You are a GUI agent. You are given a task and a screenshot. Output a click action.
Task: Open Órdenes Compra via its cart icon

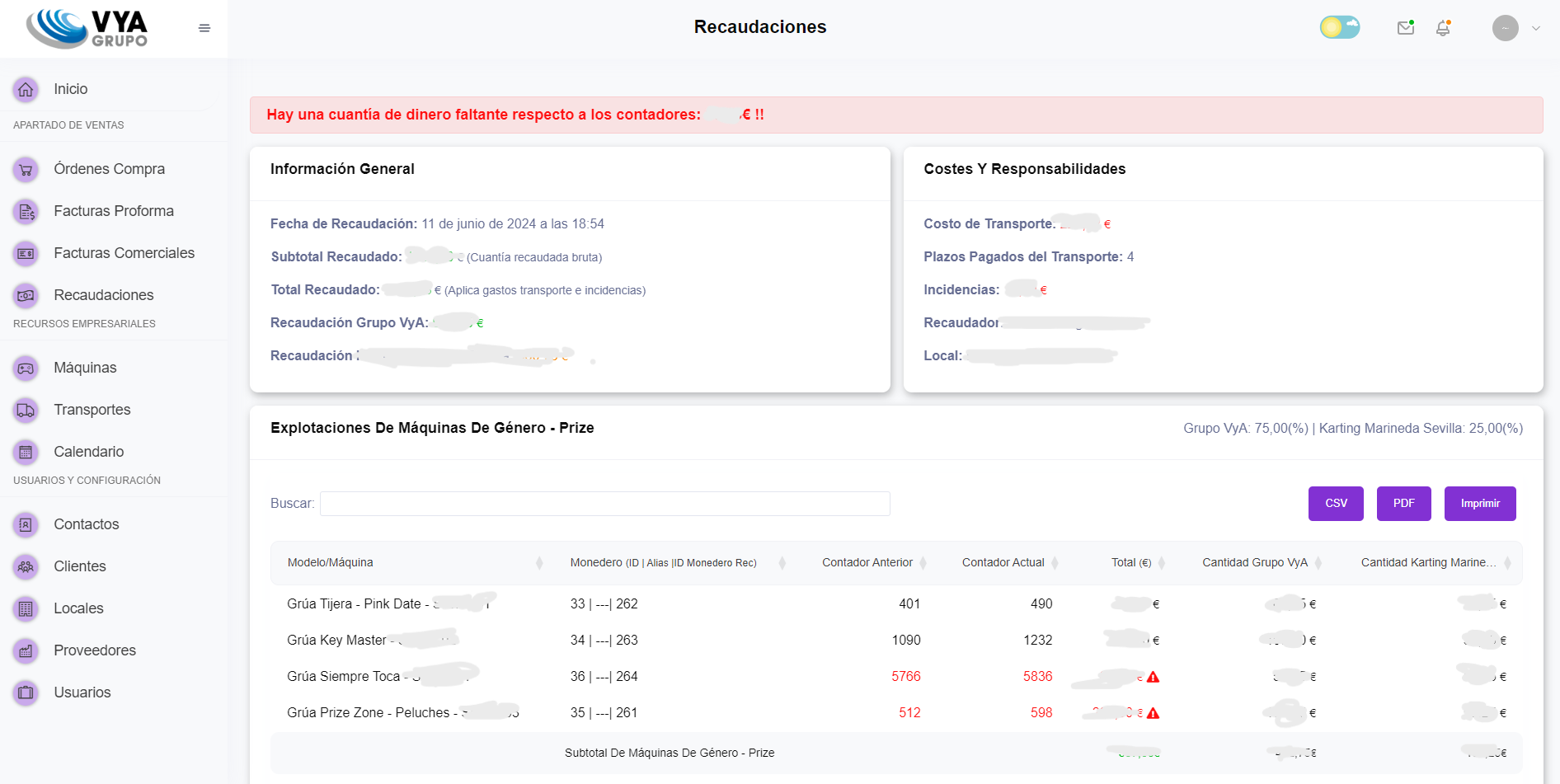[x=25, y=169]
